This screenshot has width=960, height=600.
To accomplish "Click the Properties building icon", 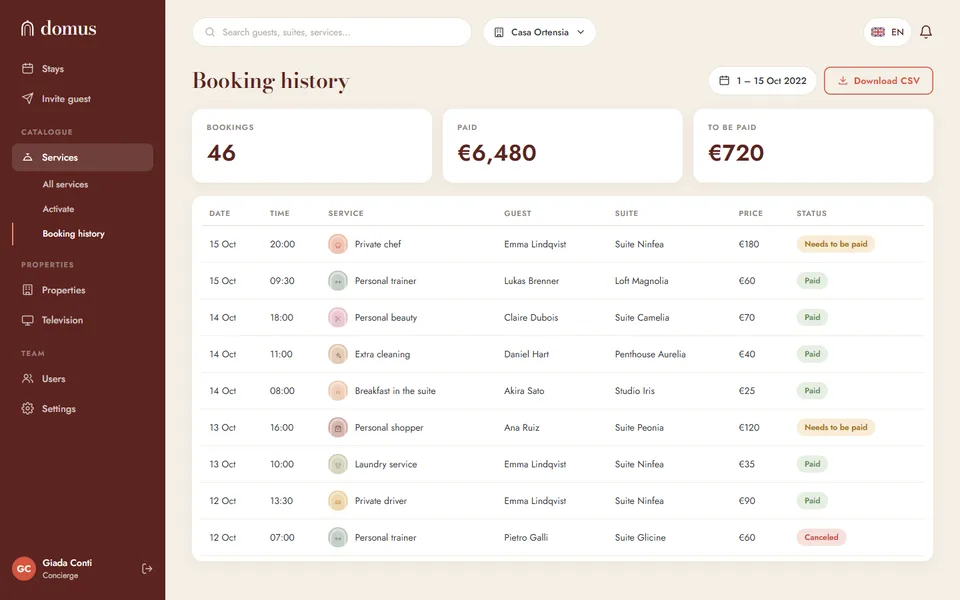I will (x=28, y=290).
